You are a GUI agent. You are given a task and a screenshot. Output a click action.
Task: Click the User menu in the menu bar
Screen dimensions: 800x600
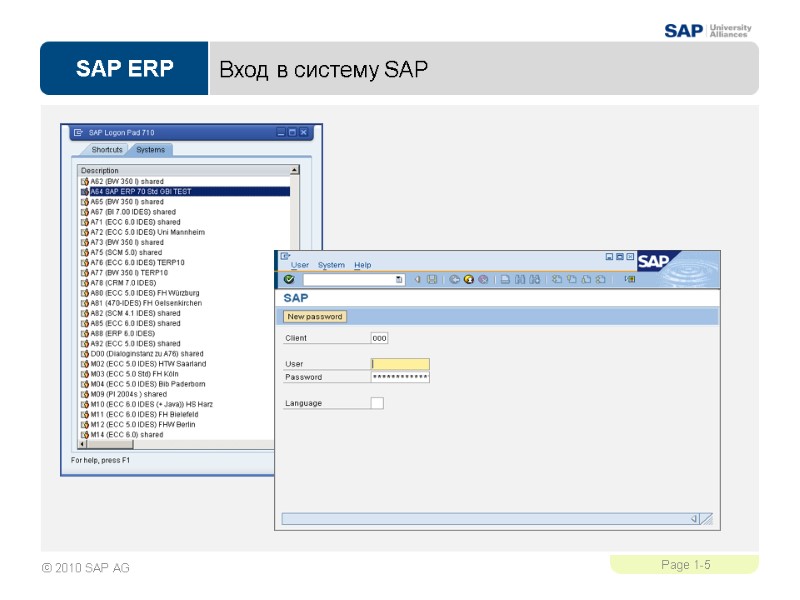[x=298, y=265]
